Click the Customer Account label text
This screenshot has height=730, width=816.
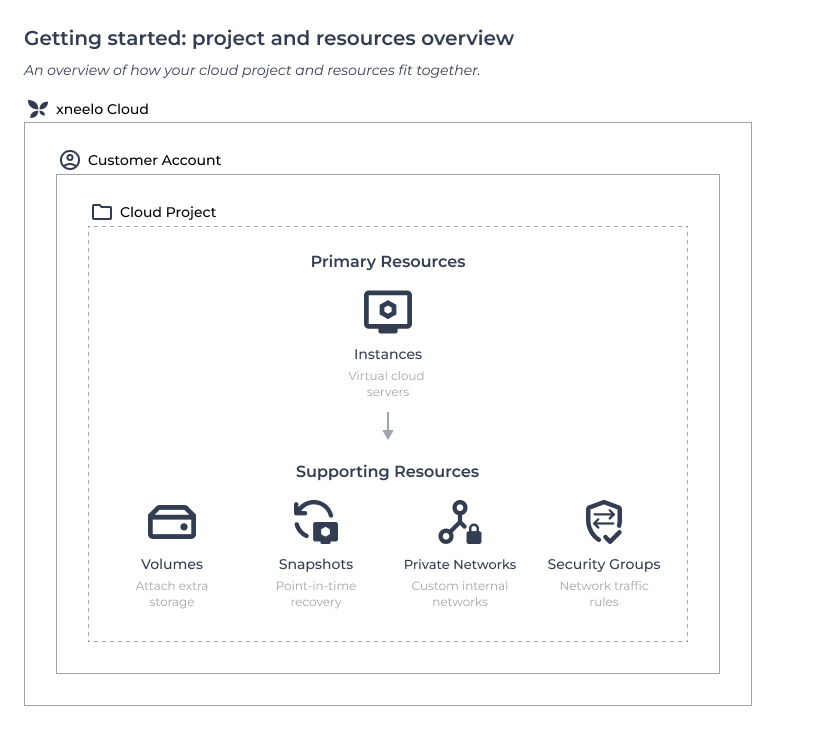coord(154,160)
